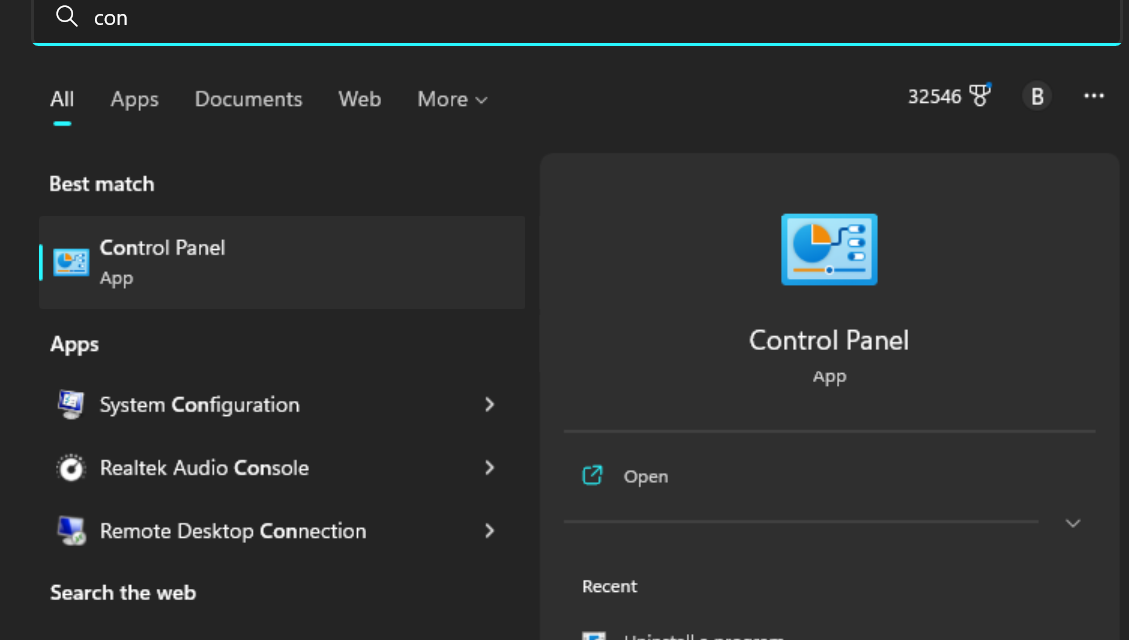Switch to the All results tab
Screen dimensions: 1129x640
(62, 99)
